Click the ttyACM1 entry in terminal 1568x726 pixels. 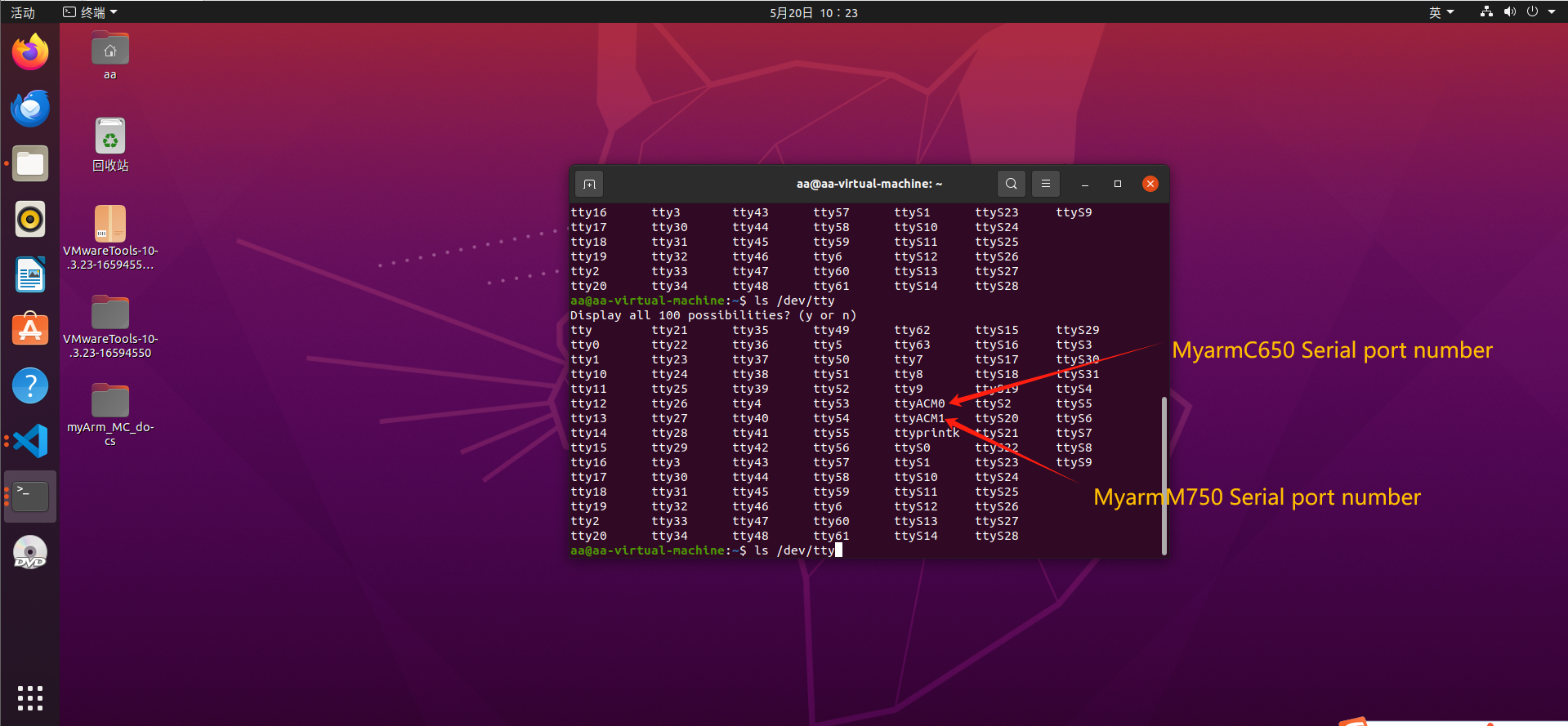(x=919, y=418)
